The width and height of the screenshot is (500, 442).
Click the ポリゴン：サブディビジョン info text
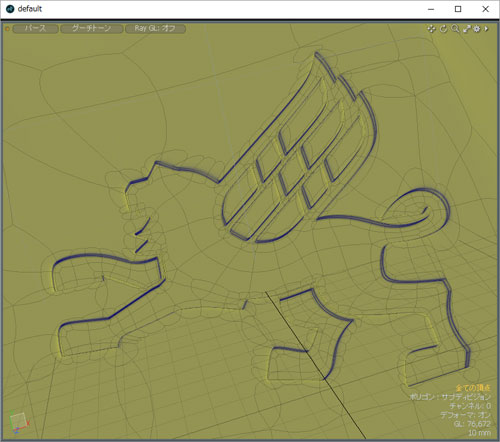click(x=450, y=397)
